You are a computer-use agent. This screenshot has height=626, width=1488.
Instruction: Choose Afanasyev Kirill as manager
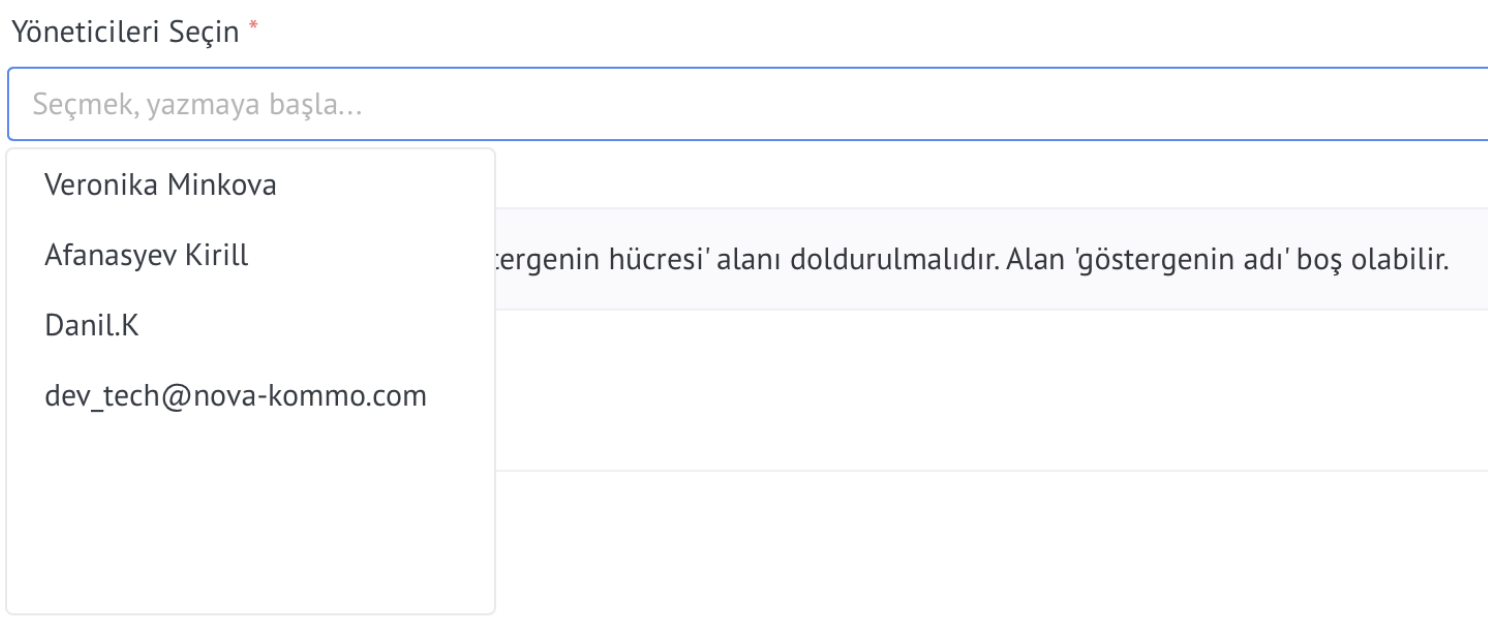click(x=250, y=255)
